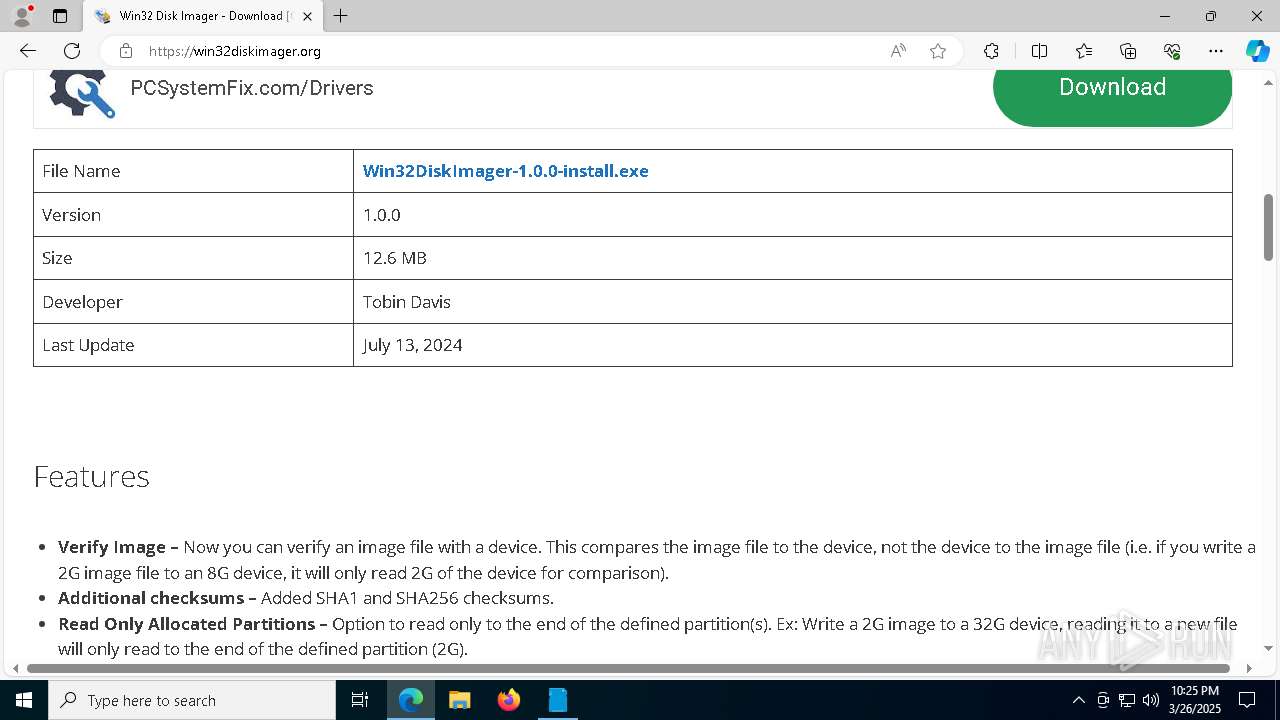The height and width of the screenshot is (720, 1280).
Task: Select developer name 'Tobin Davis'
Action: (x=406, y=302)
